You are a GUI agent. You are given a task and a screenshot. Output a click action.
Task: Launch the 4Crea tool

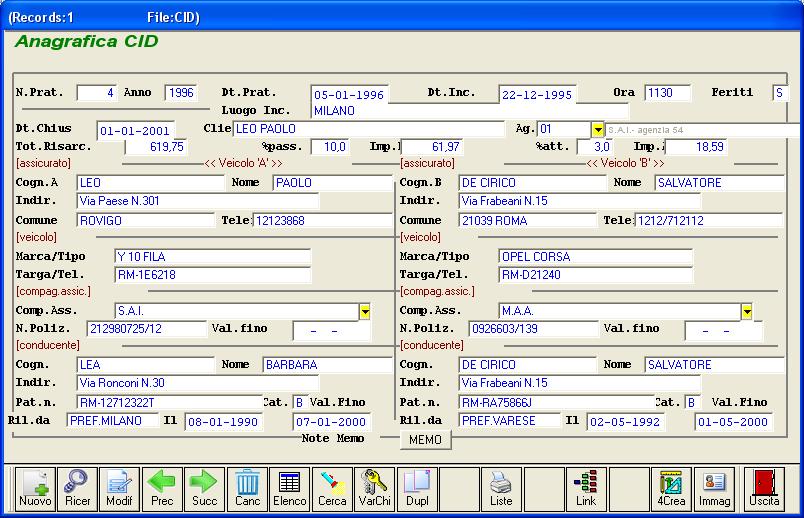click(671, 489)
